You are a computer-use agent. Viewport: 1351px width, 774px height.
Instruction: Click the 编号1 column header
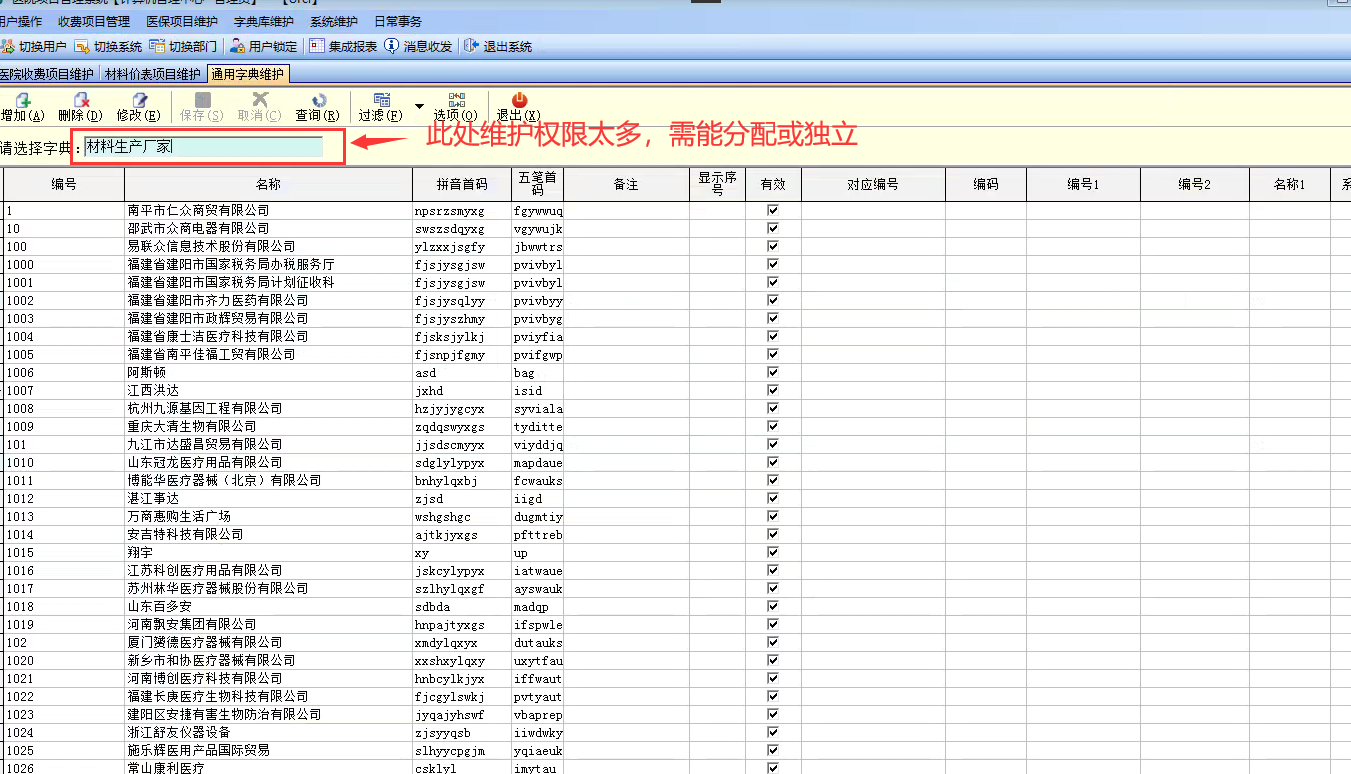point(1083,185)
